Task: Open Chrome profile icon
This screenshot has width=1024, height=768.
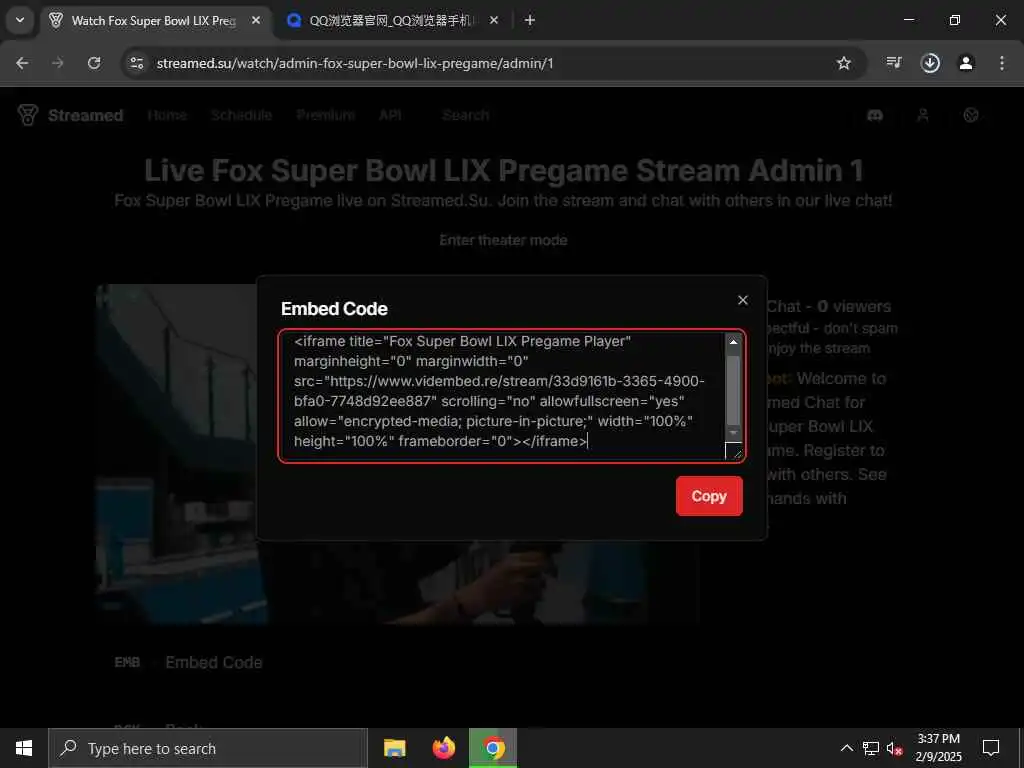Action: (966, 63)
